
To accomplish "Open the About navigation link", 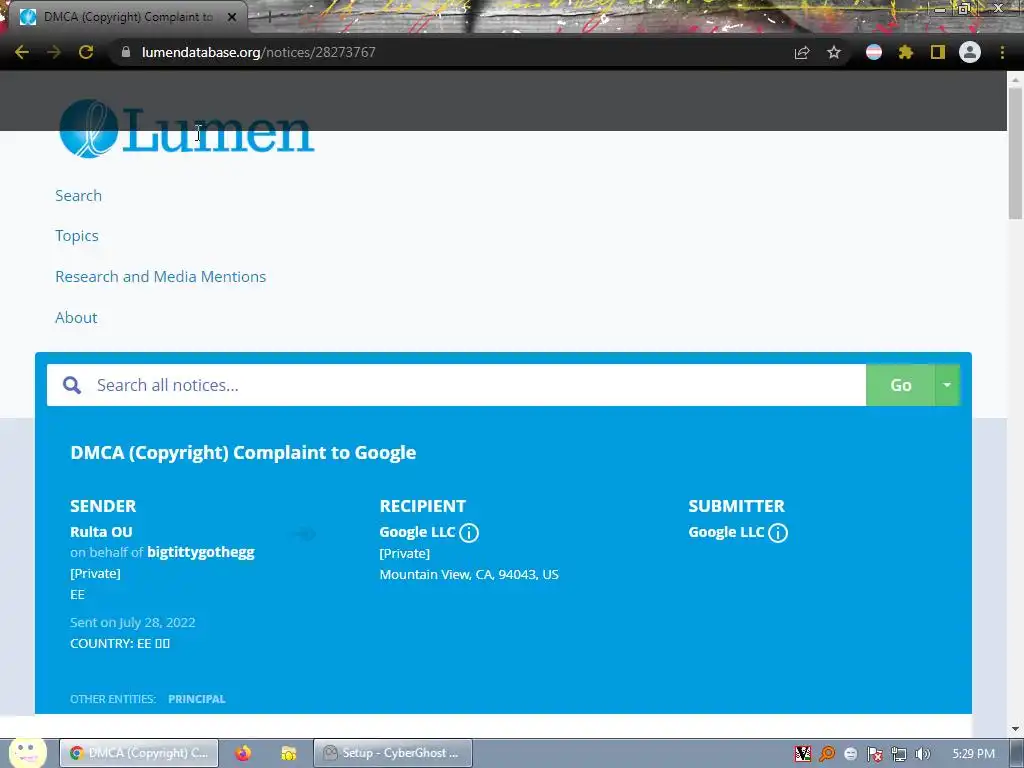I will pos(76,317).
